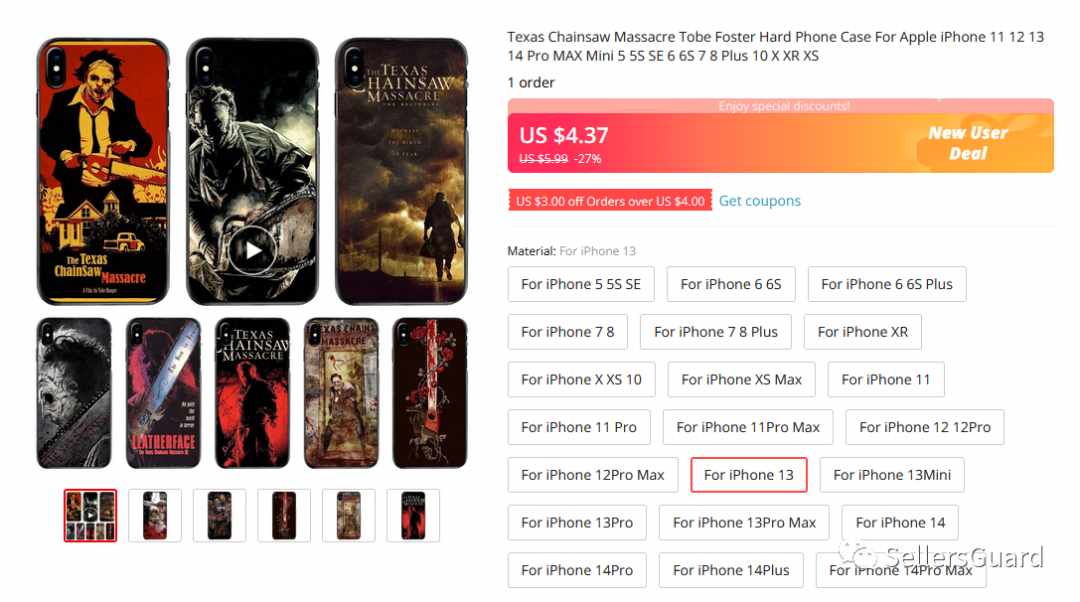Show the fourth thumbnail with red case

(284, 515)
